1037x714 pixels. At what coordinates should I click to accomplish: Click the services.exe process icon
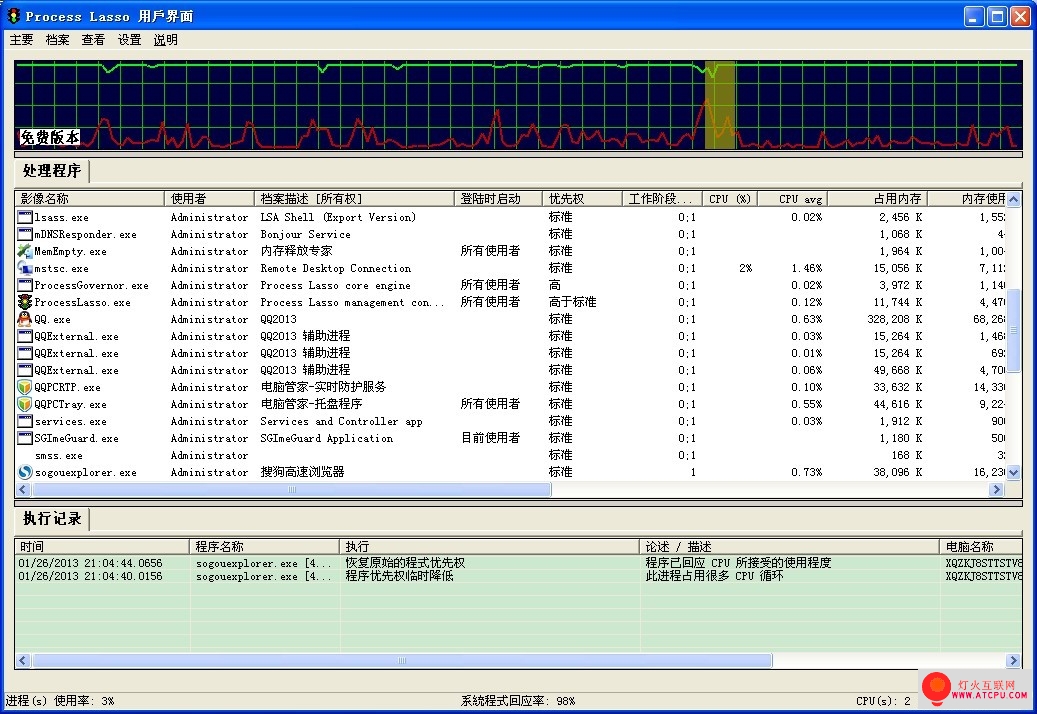click(x=24, y=421)
